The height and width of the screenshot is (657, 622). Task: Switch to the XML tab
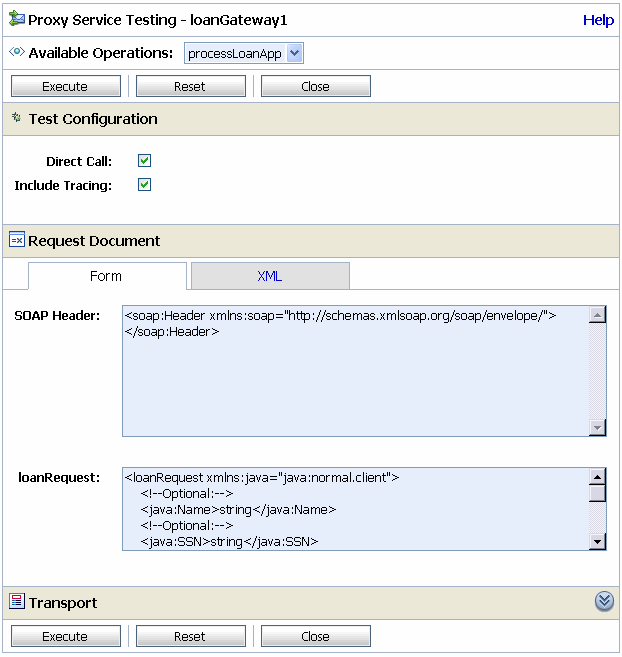tap(270, 276)
